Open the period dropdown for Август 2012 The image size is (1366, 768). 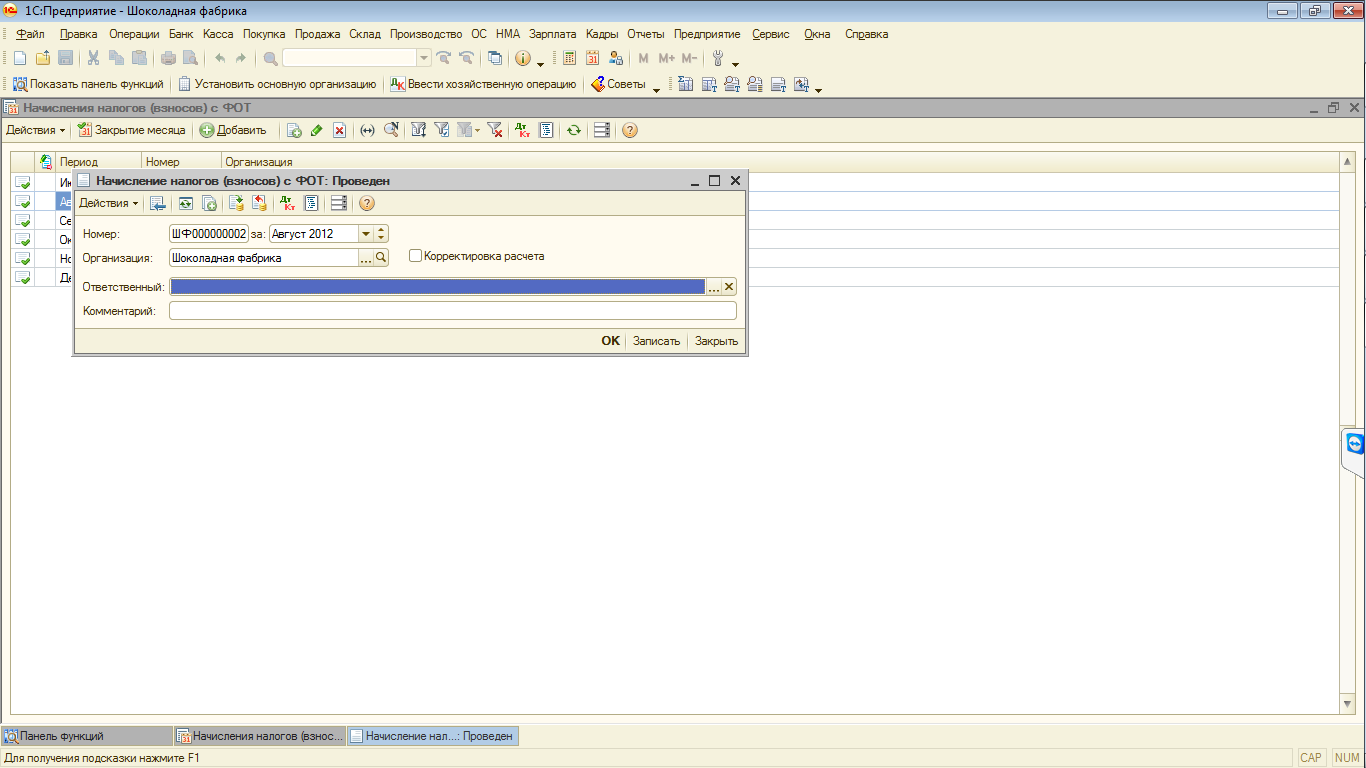(x=366, y=233)
